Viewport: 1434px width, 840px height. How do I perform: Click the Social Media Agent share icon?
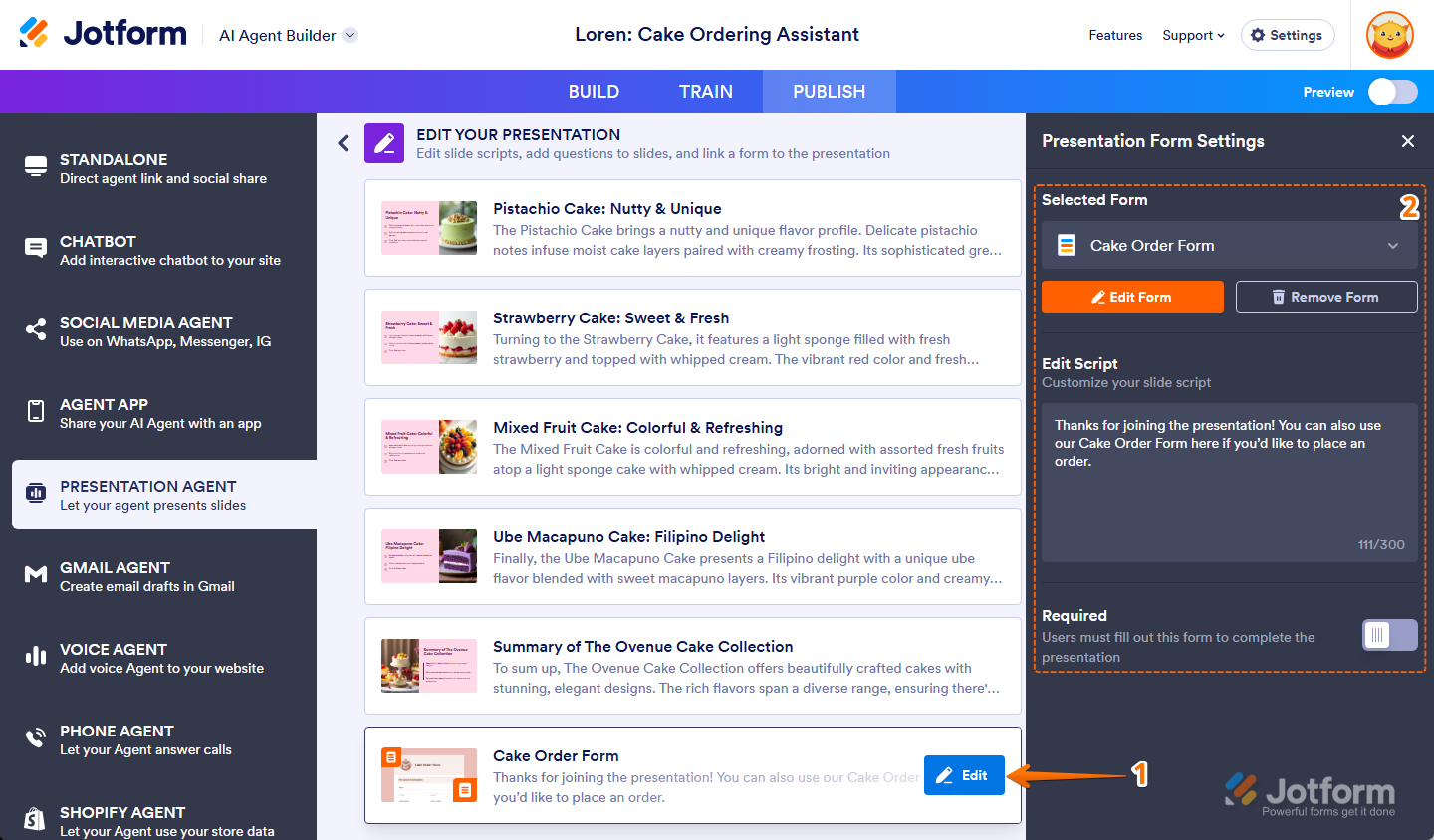pyautogui.click(x=36, y=329)
